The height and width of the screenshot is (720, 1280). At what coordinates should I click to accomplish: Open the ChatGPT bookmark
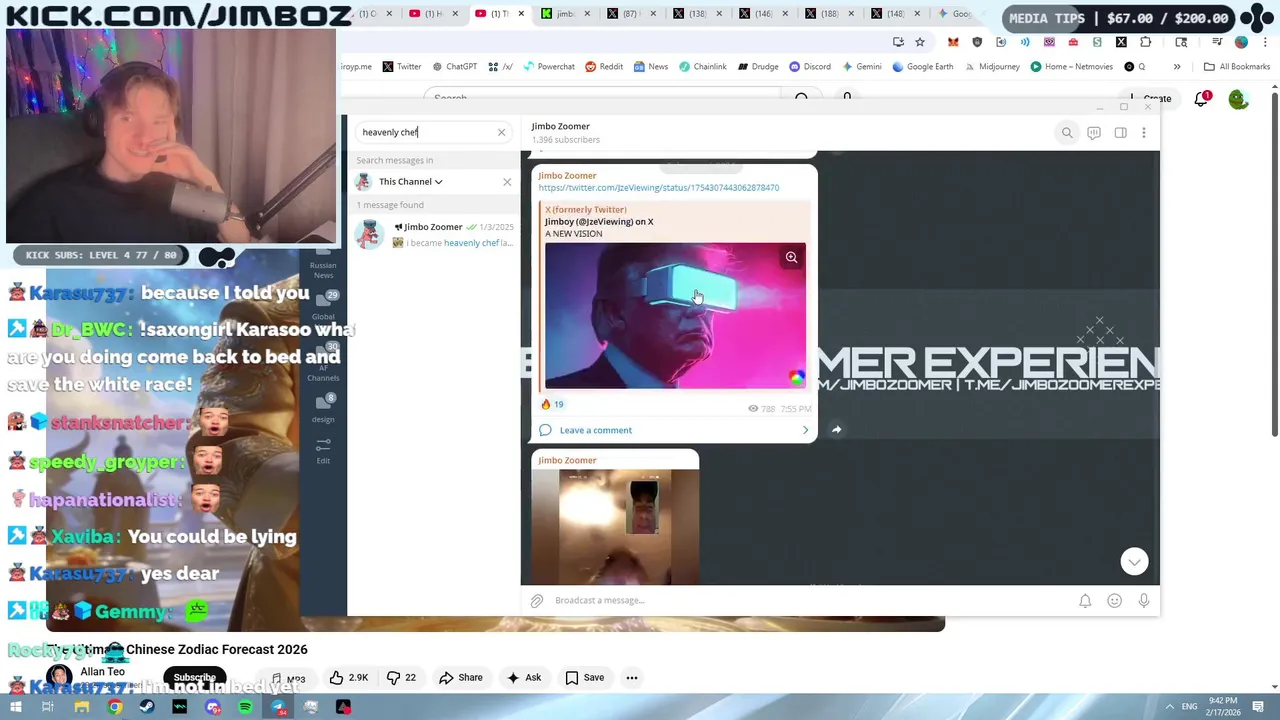454,67
